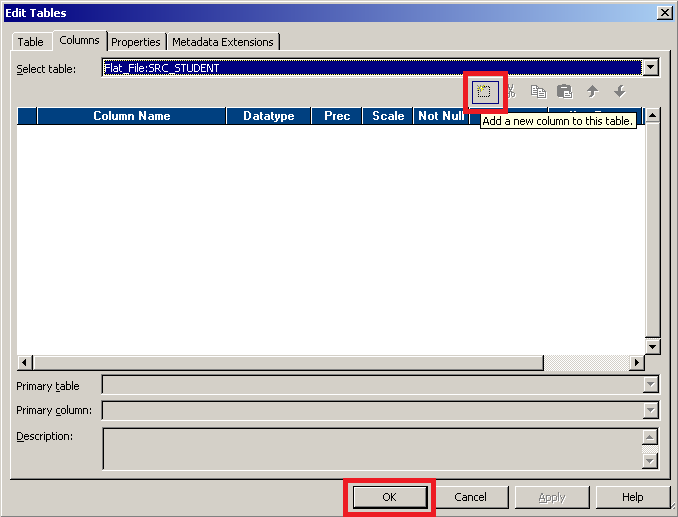Open the Primary table dropdown
This screenshot has width=678, height=517.
[x=651, y=384]
